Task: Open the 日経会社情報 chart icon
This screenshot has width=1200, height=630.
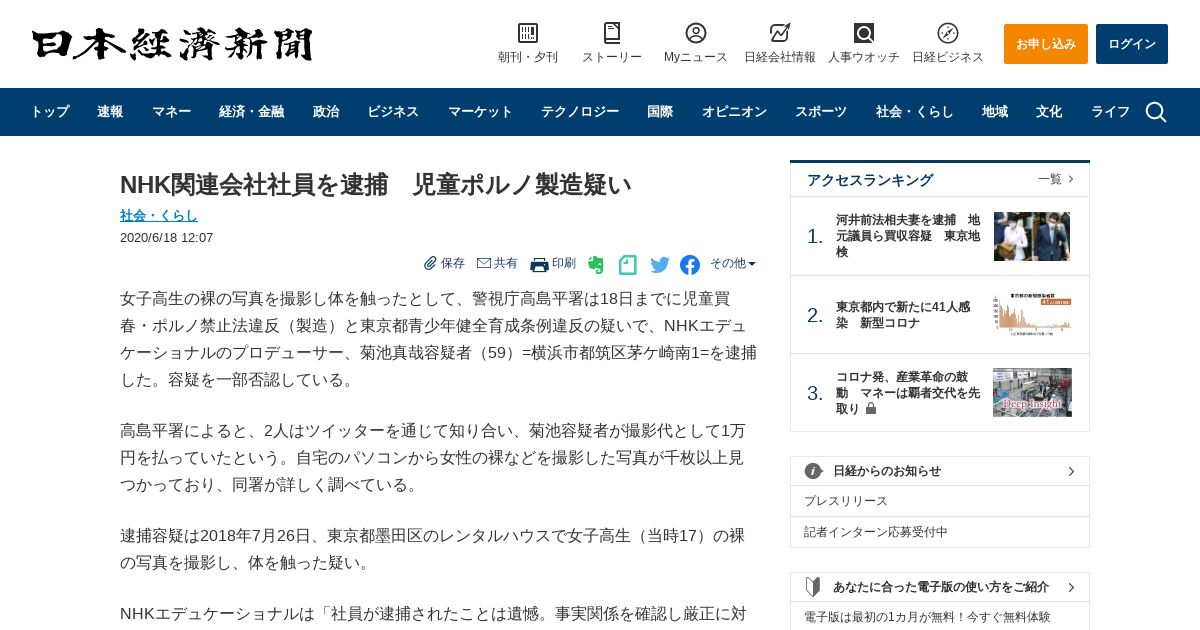Action: [x=780, y=33]
